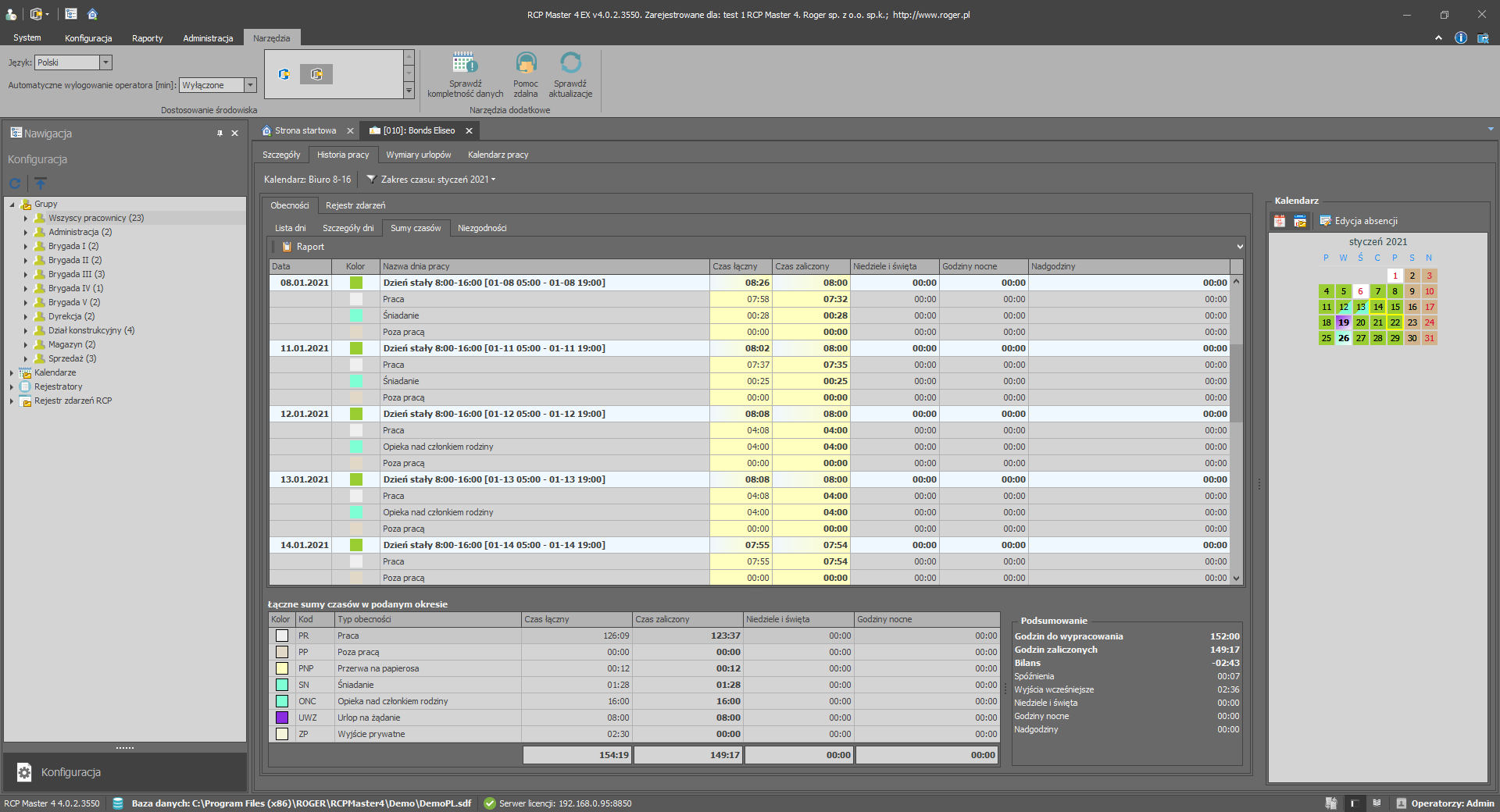Select day 19 in the calendar
Viewport: 1500px width, 812px height.
[x=1343, y=322]
